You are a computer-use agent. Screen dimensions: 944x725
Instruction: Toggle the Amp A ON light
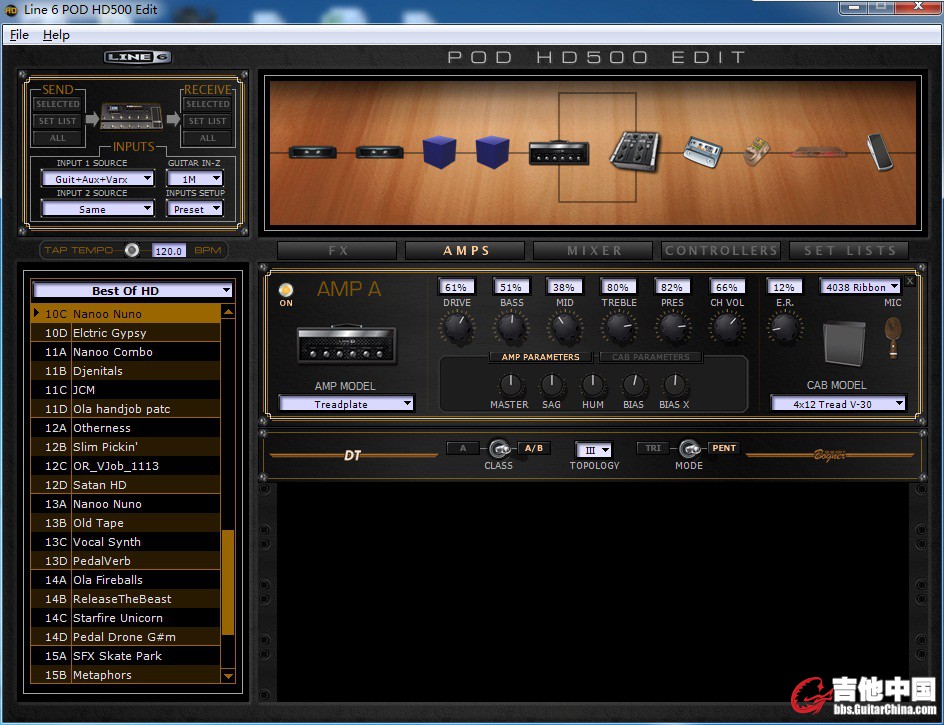pyautogui.click(x=286, y=290)
